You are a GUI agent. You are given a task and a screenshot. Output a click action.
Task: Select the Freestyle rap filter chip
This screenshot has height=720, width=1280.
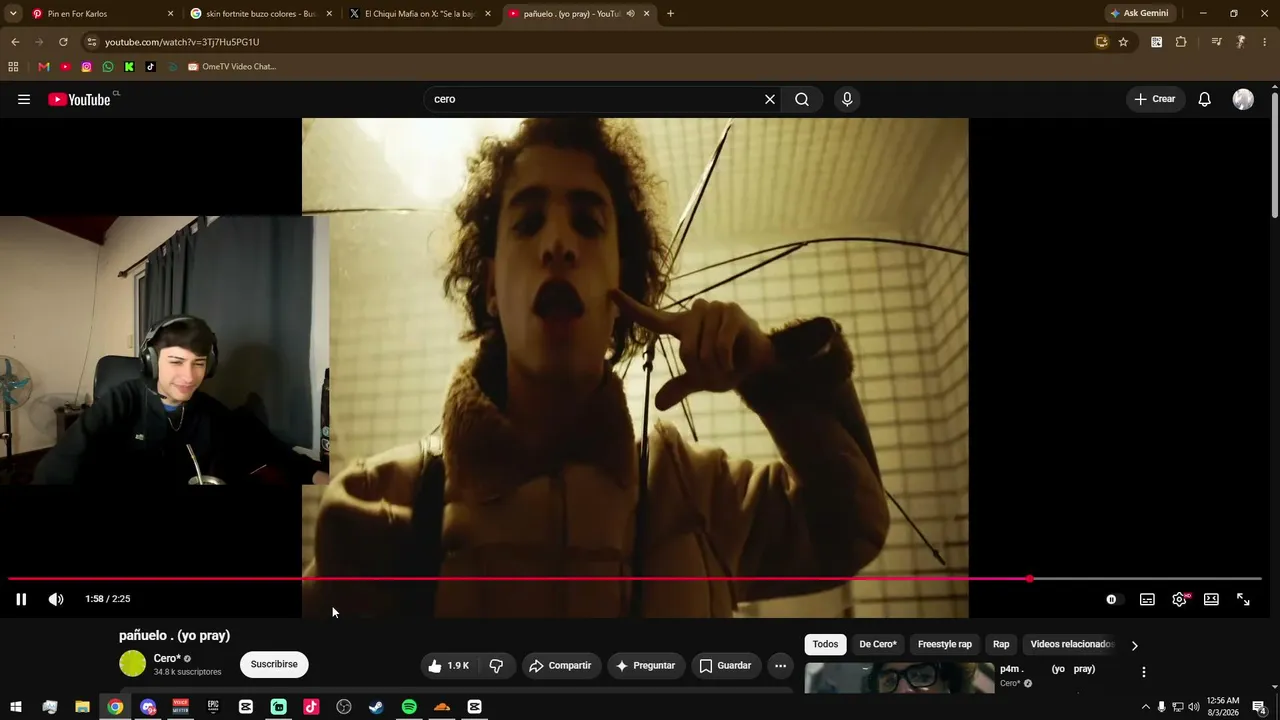click(945, 644)
